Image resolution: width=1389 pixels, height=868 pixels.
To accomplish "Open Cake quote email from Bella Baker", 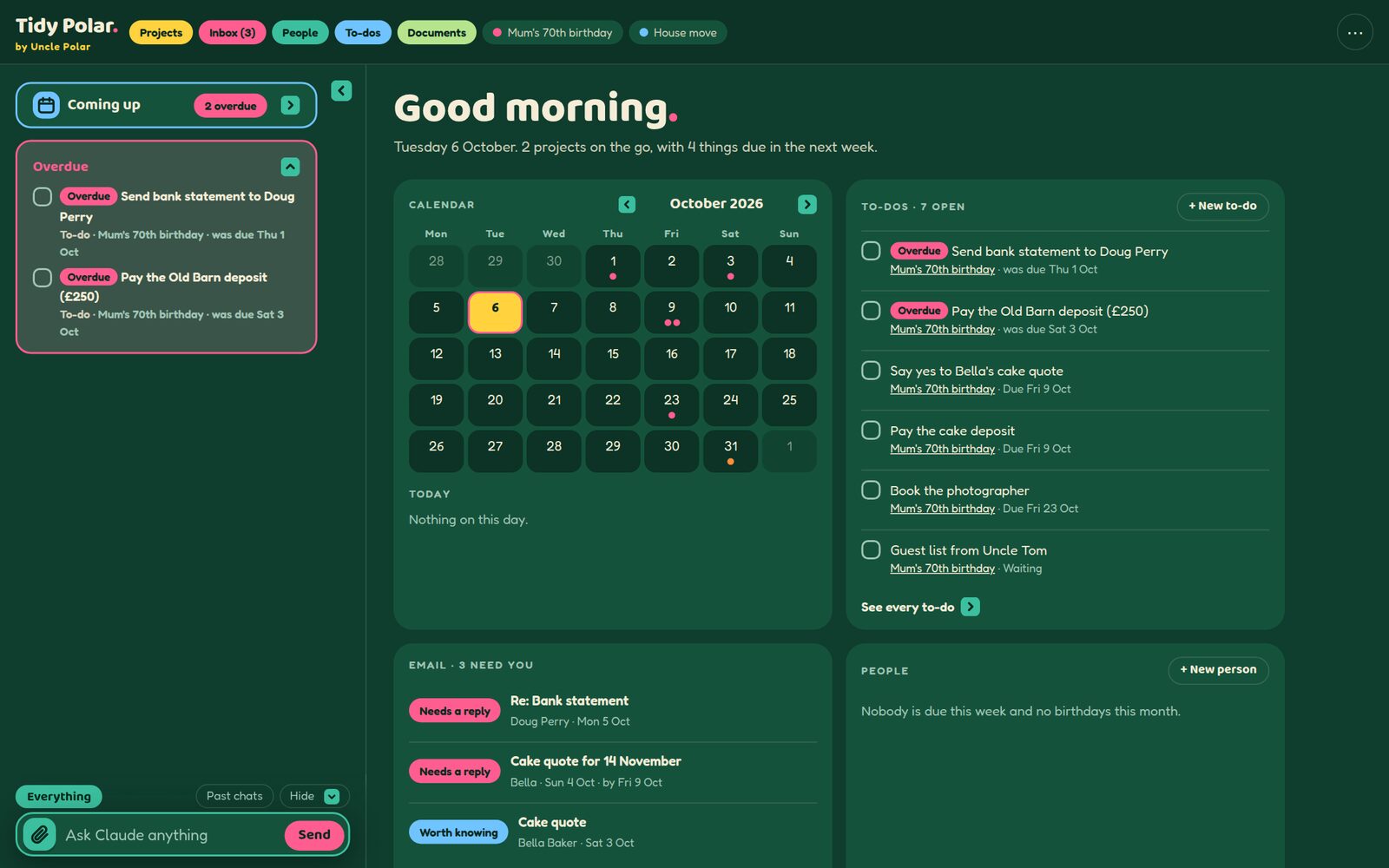I will 613,832.
